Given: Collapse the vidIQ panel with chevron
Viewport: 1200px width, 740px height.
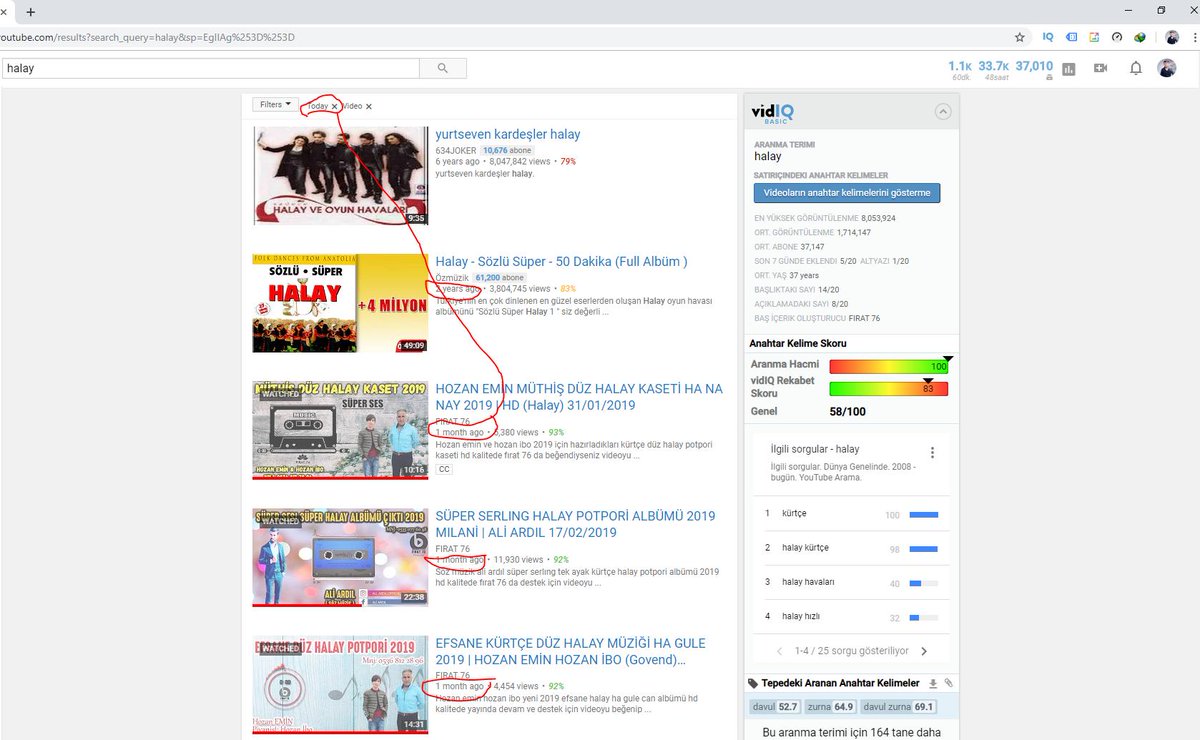Looking at the screenshot, I should coord(942,112).
